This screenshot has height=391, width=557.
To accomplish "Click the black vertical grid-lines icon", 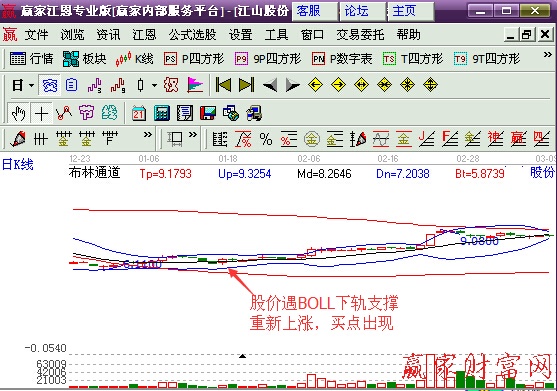I will pyautogui.click(x=40, y=139).
